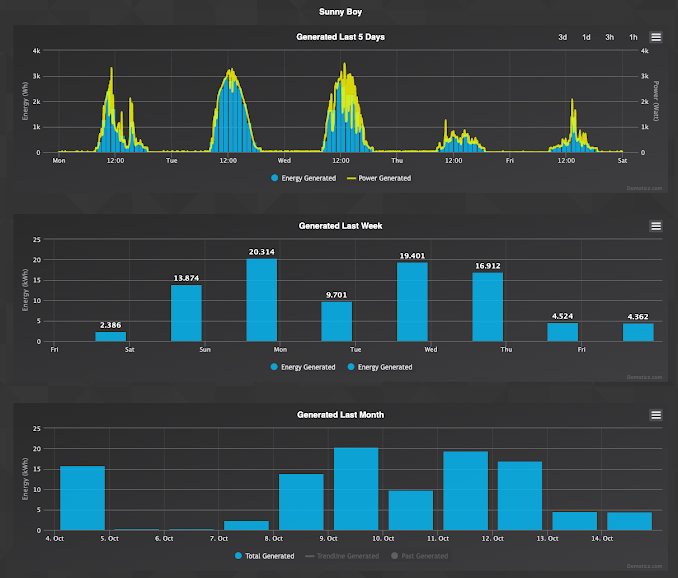Click the Generated Last 5 Days title
Viewport: 678px width, 578px height.
pos(340,37)
